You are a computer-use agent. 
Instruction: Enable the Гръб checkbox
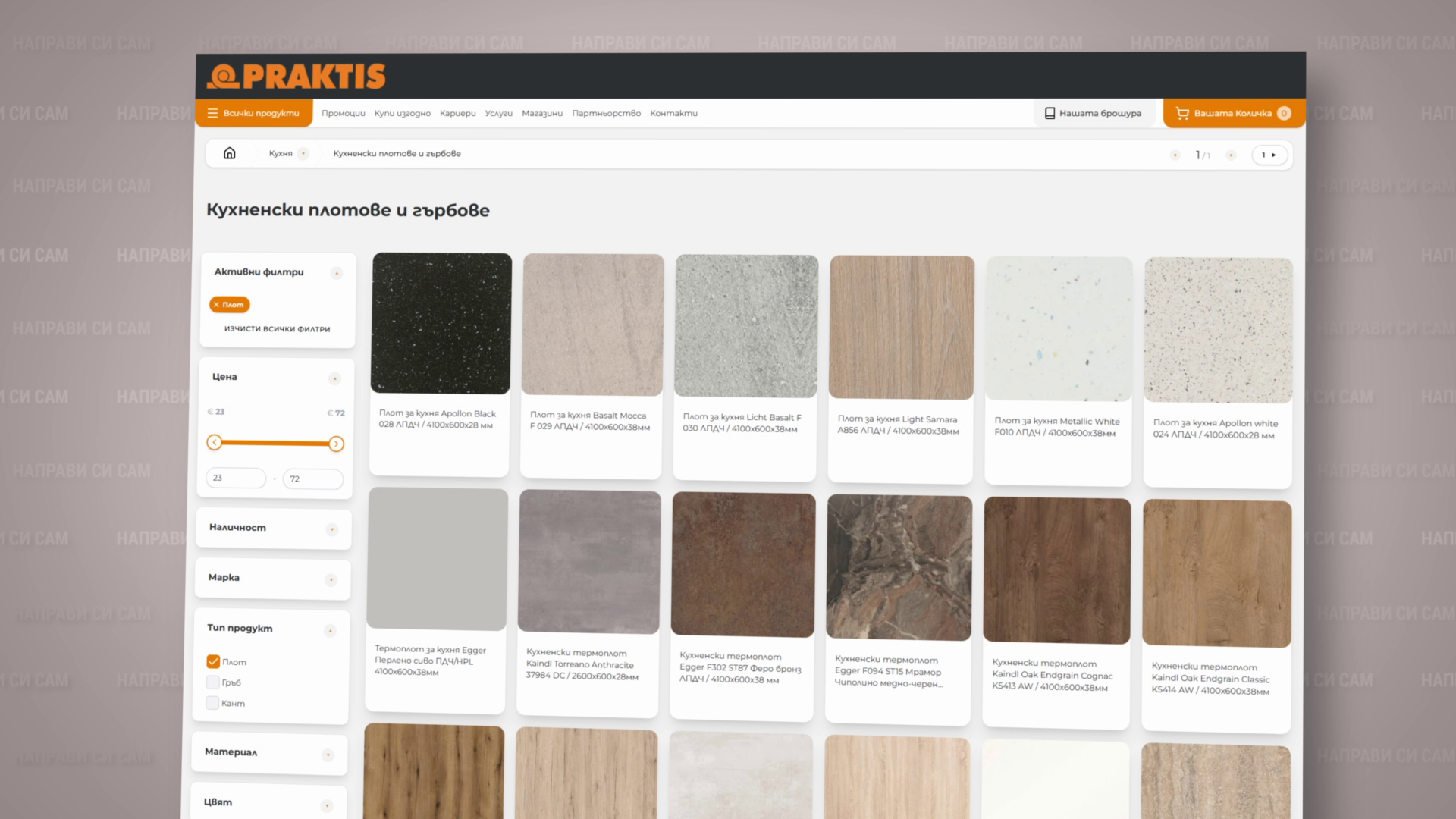tap(213, 682)
